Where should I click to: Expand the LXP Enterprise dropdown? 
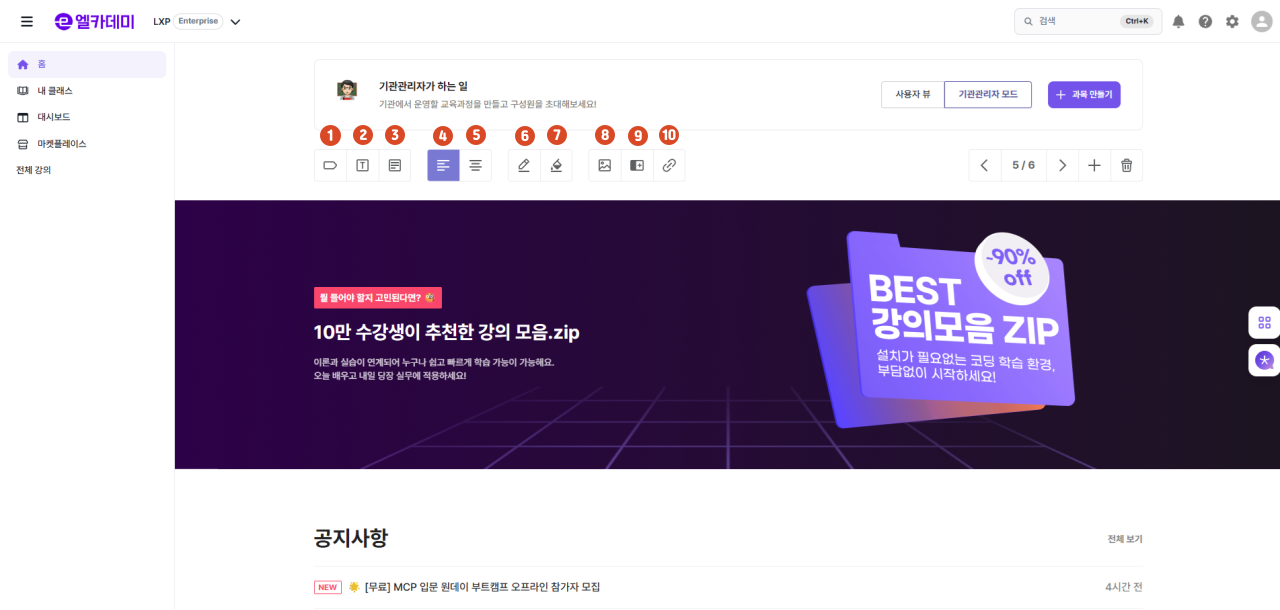click(x=235, y=21)
